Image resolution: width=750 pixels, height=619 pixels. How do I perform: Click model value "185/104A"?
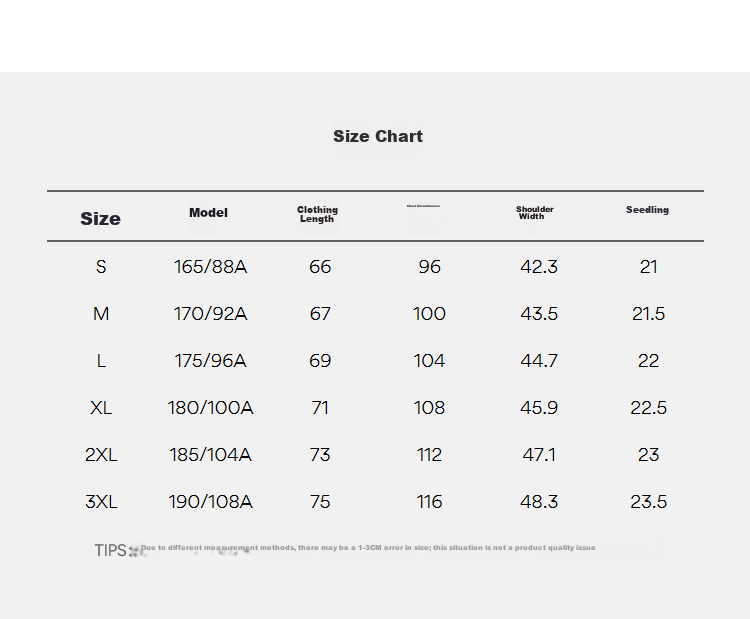[x=210, y=455]
